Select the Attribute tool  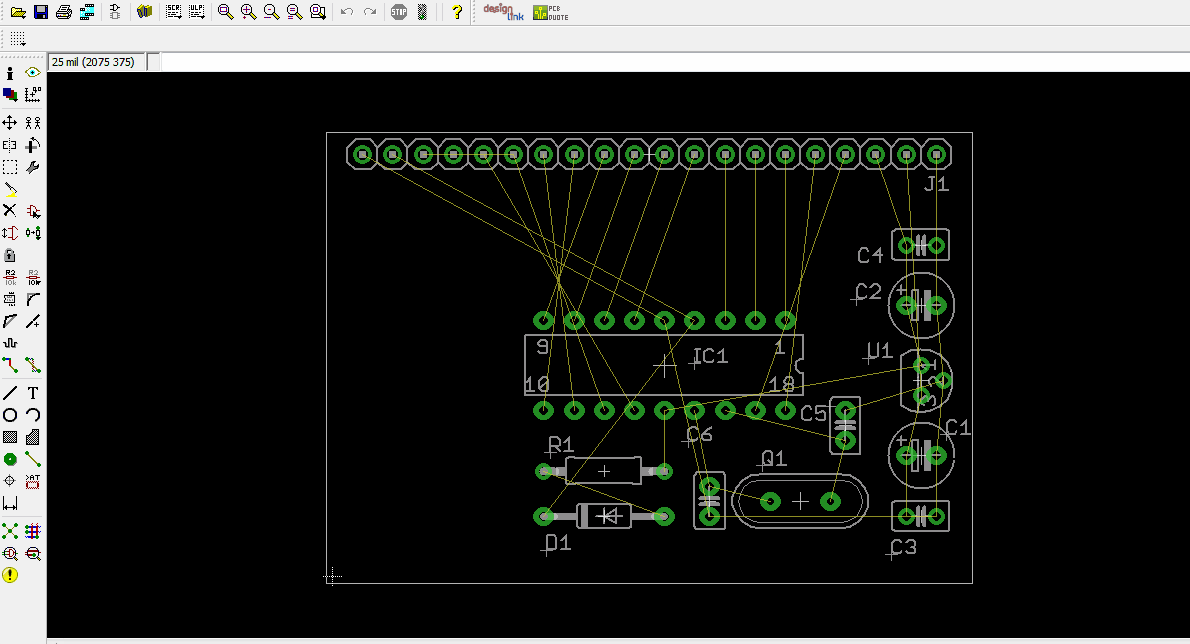(33, 481)
